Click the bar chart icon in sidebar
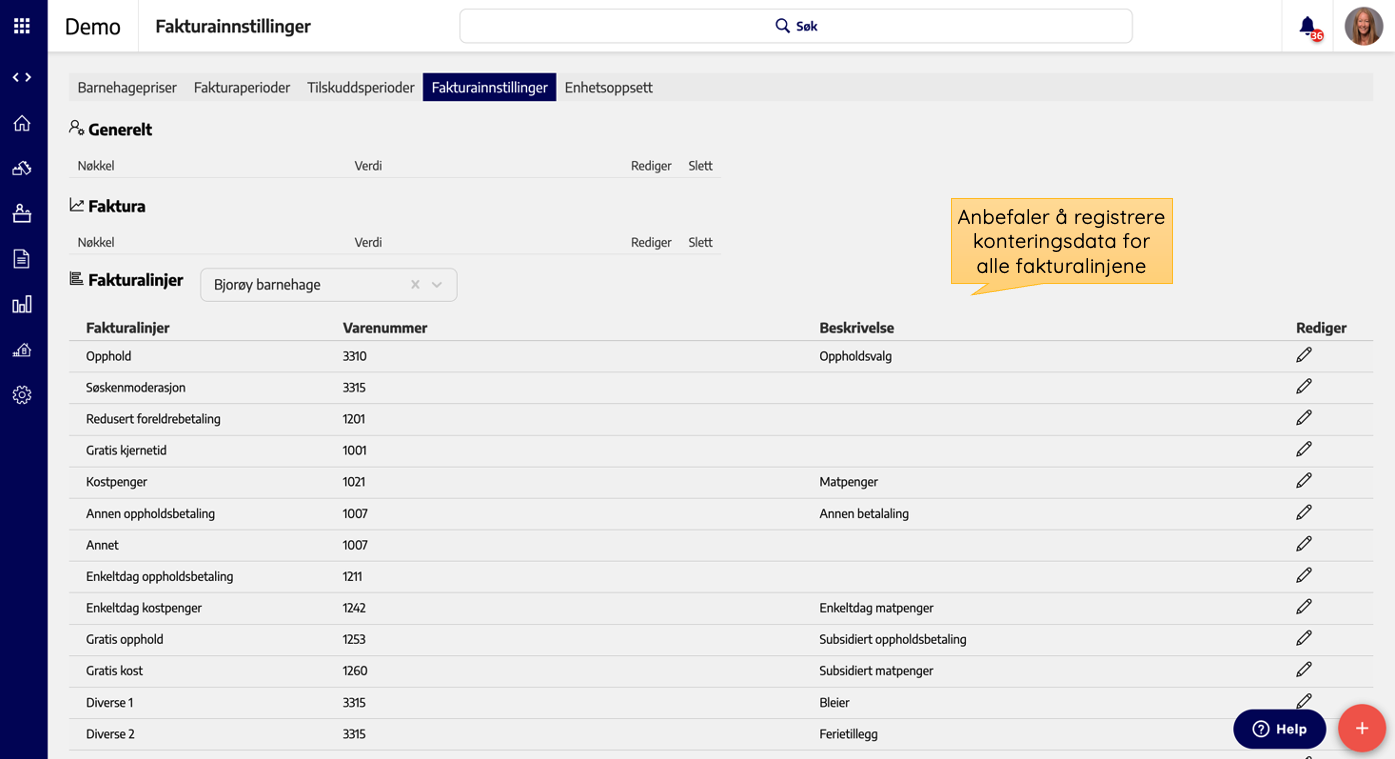The image size is (1395, 759). pyautogui.click(x=22, y=304)
